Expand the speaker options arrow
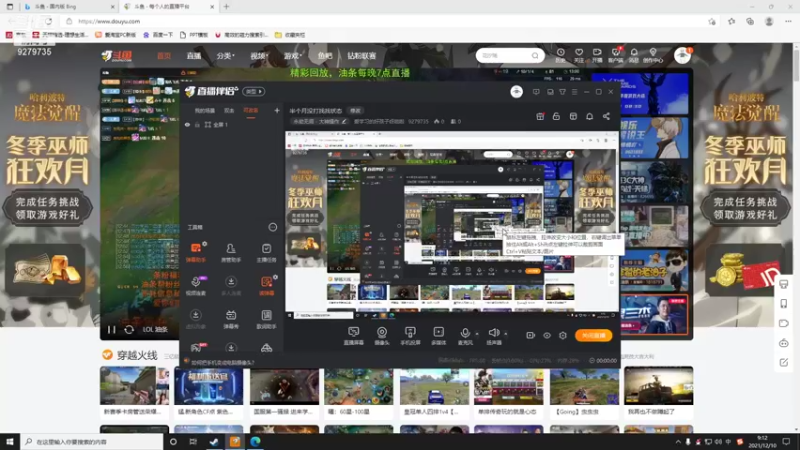Screen dimensions: 800x450 click(506, 334)
